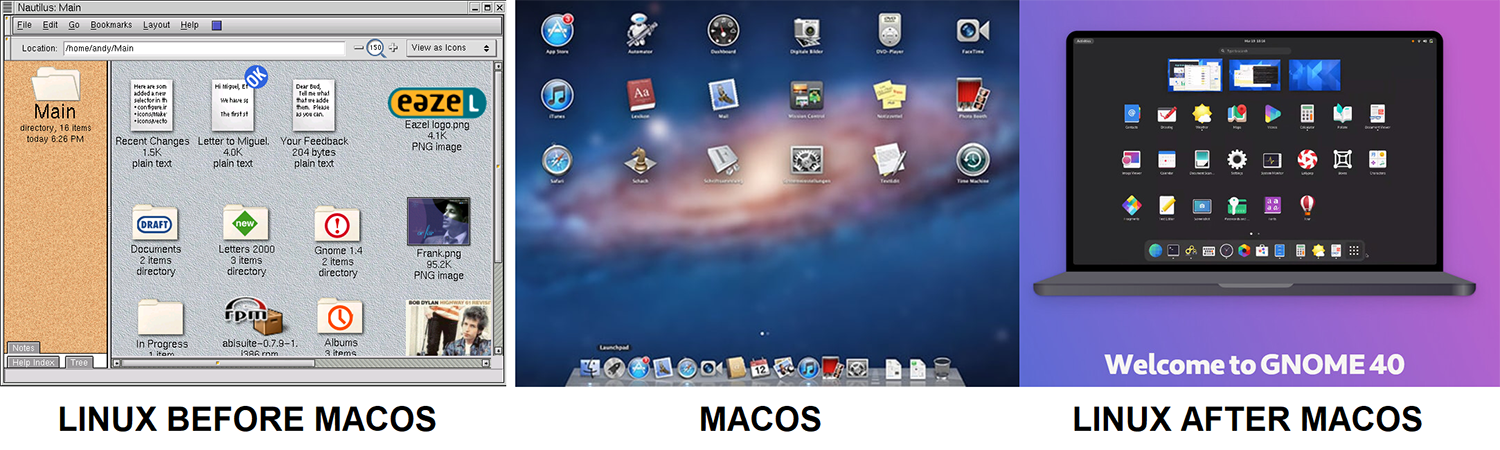
Task: Open Weather in the GNOME app grid
Action: click(x=1202, y=113)
